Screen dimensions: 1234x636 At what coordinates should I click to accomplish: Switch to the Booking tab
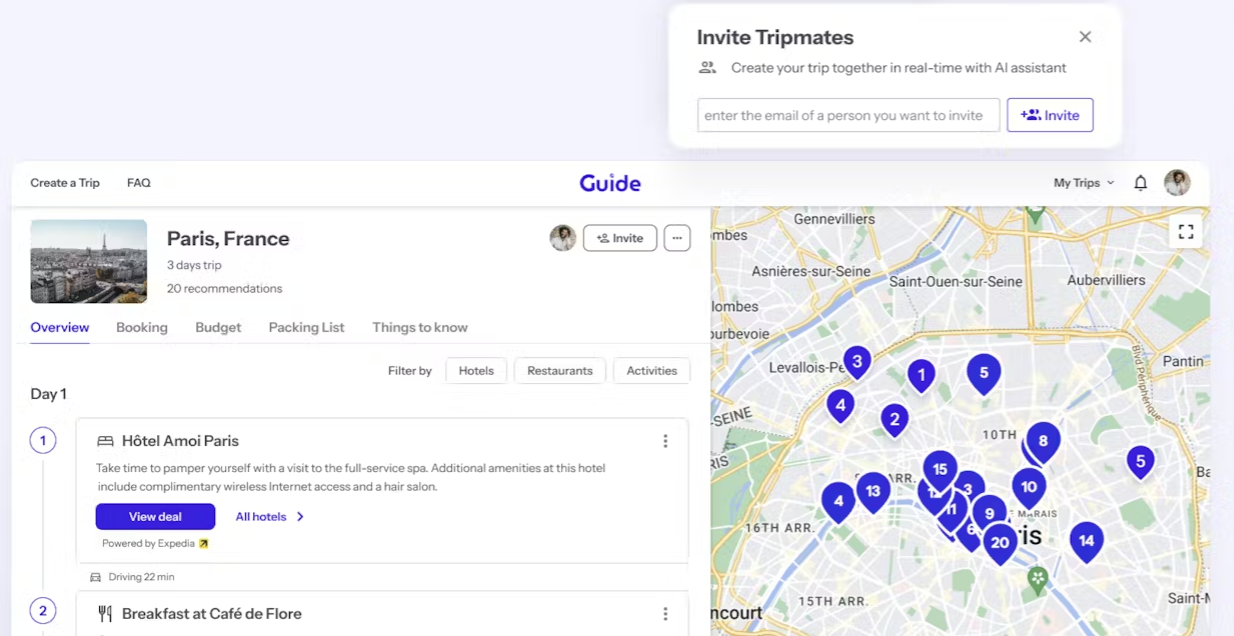142,327
